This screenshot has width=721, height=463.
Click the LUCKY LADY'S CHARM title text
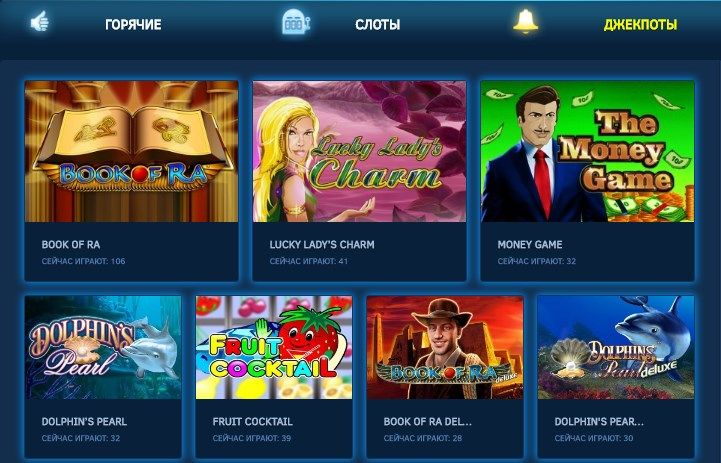pos(322,245)
